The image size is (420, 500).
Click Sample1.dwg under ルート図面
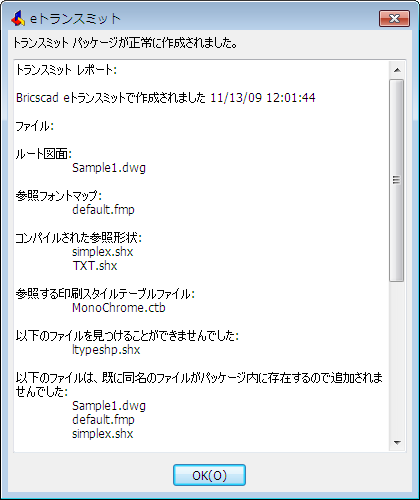(109, 168)
